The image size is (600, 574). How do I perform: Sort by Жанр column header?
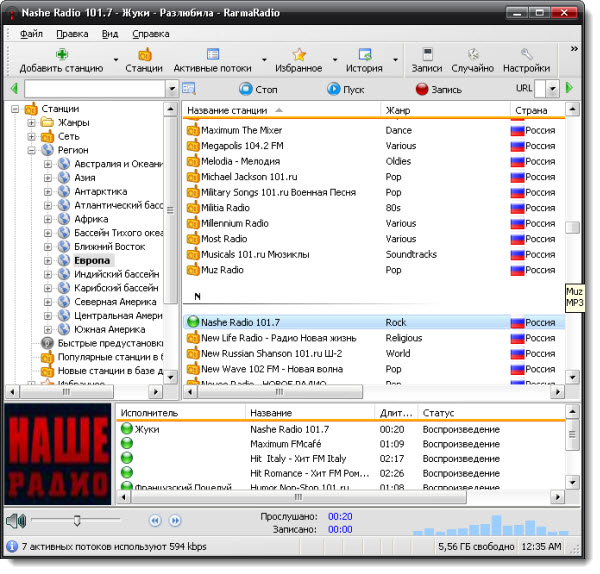point(399,109)
